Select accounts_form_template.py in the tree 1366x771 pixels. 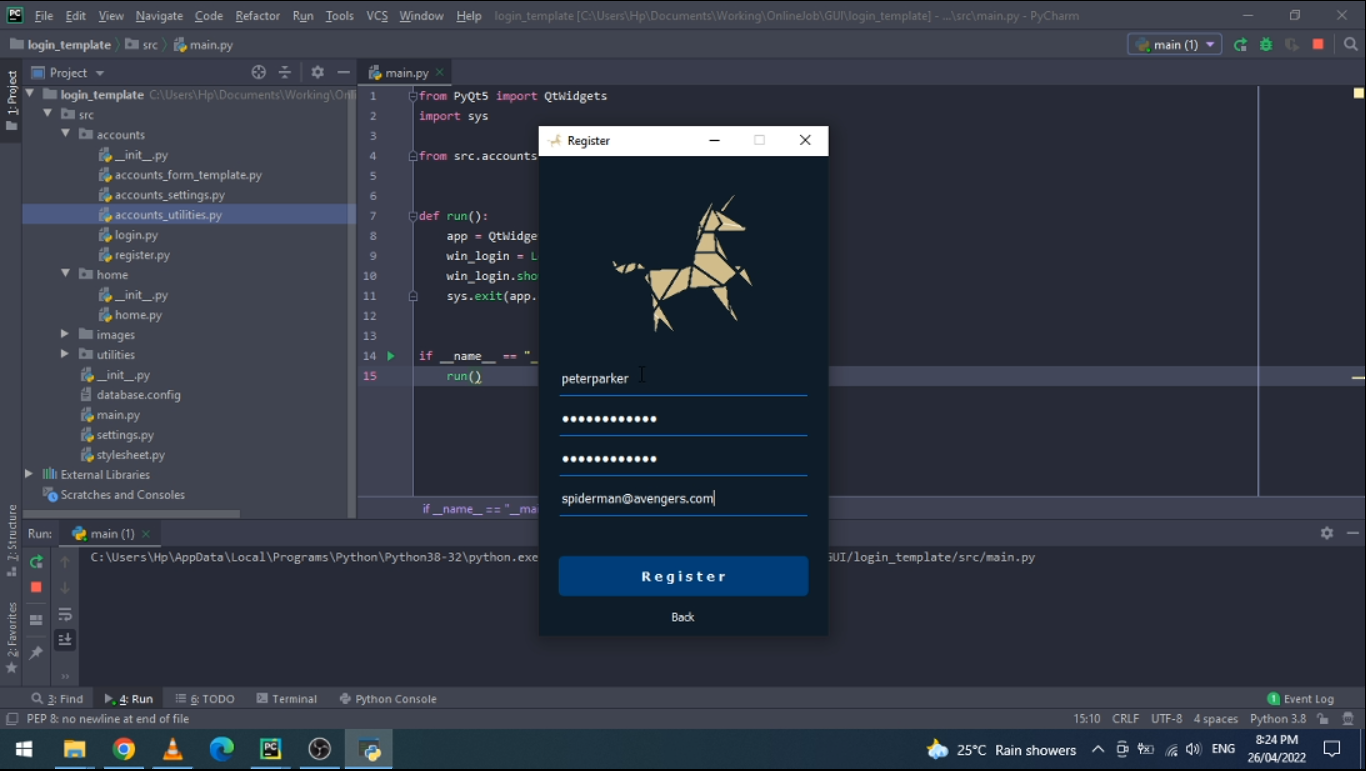(x=188, y=175)
